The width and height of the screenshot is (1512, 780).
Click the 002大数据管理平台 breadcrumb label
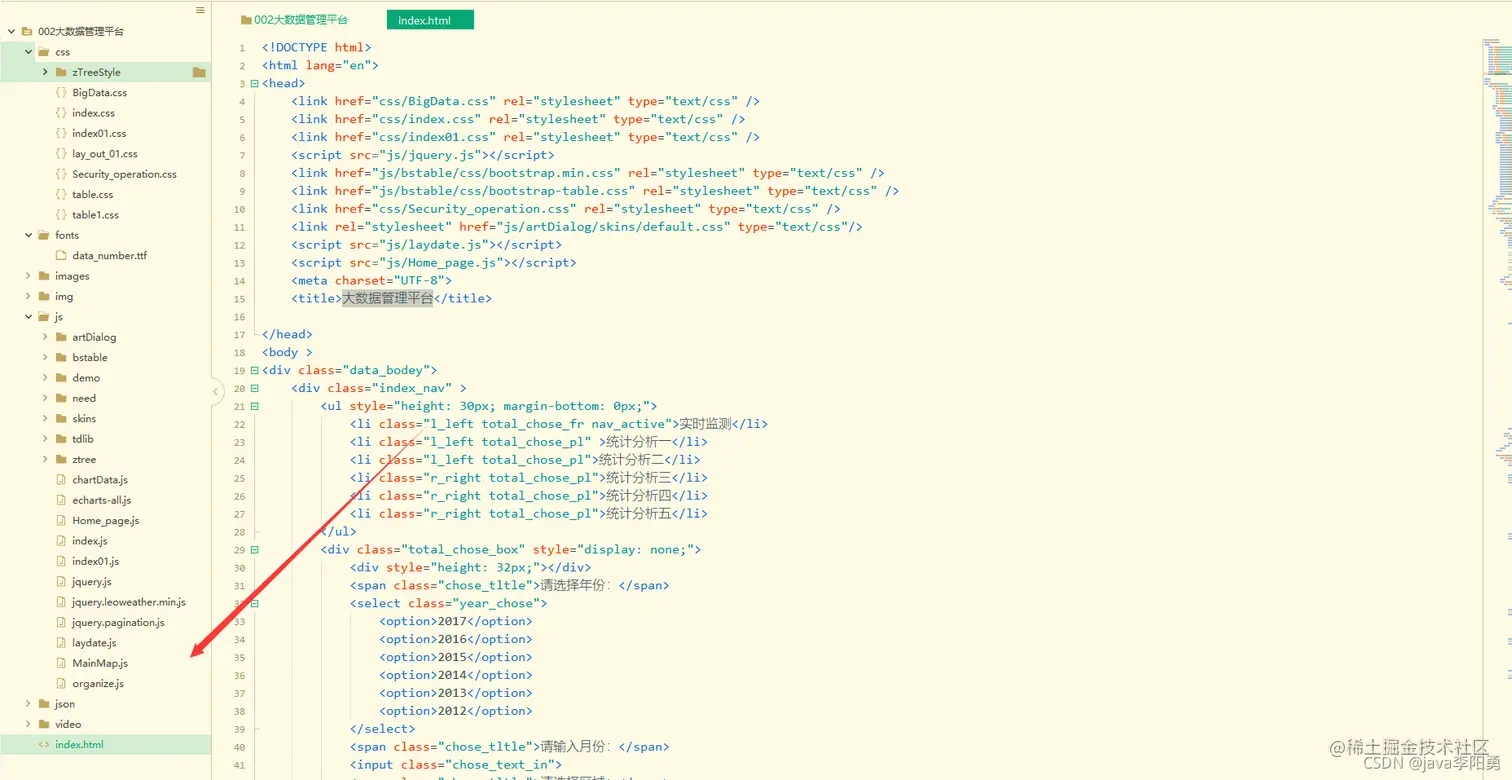pyautogui.click(x=301, y=20)
